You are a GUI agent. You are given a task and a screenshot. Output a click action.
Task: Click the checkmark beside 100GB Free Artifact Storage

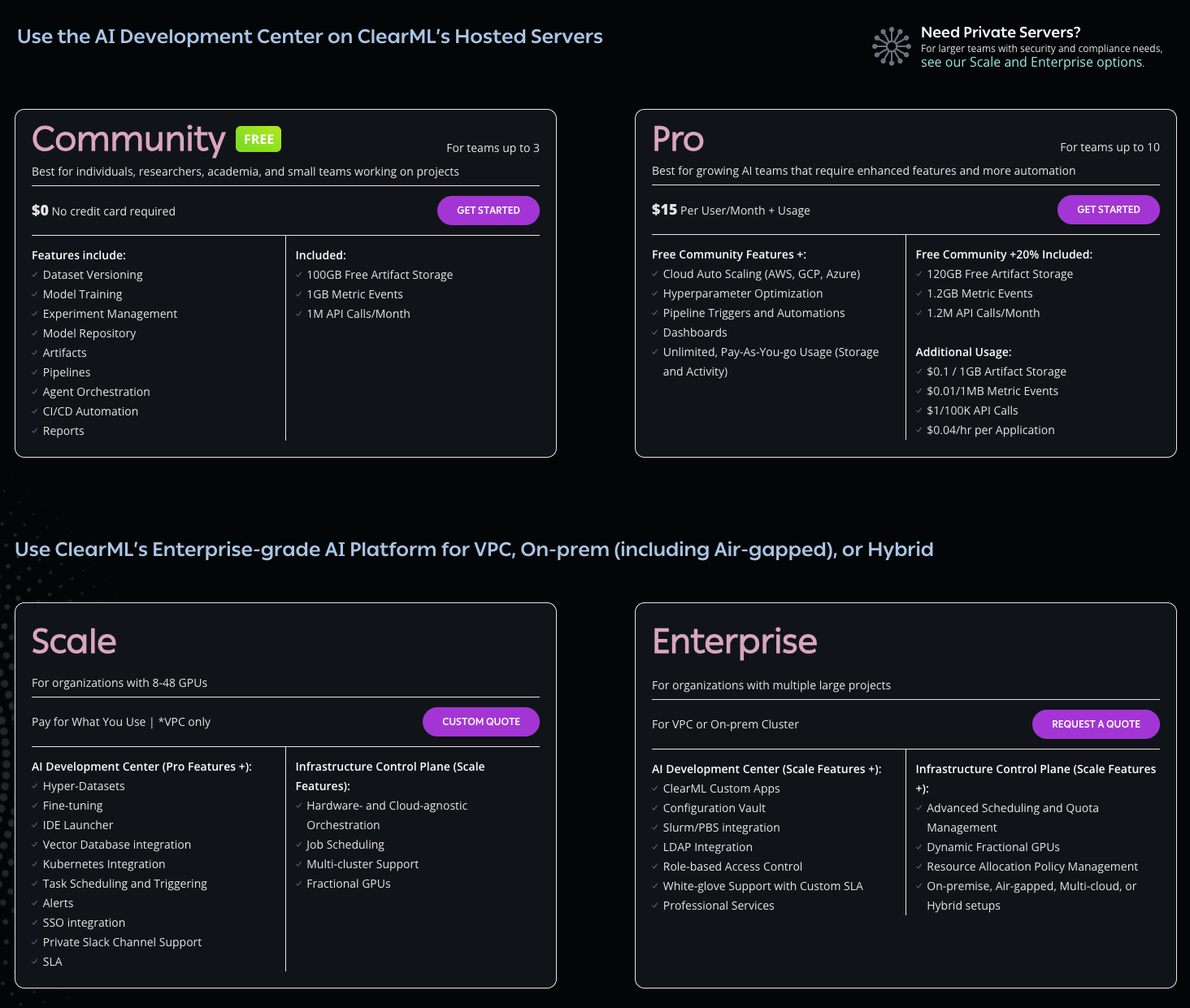[x=299, y=276]
